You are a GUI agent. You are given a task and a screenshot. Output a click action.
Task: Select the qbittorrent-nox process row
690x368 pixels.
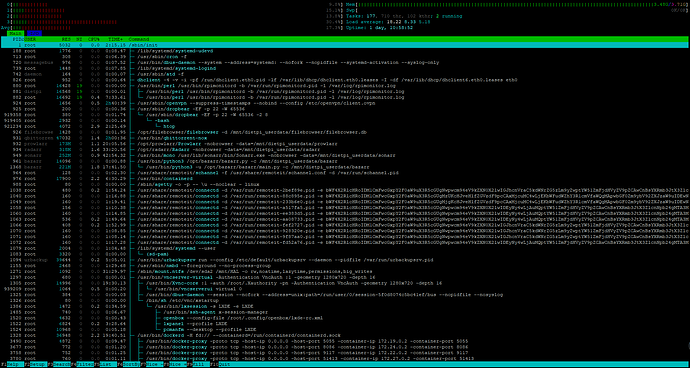[x=345, y=138]
